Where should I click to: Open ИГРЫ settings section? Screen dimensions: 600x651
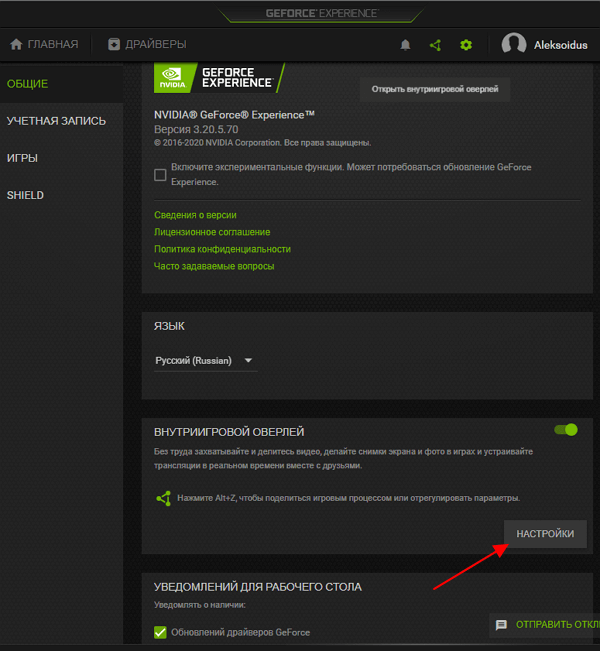click(x=22, y=158)
